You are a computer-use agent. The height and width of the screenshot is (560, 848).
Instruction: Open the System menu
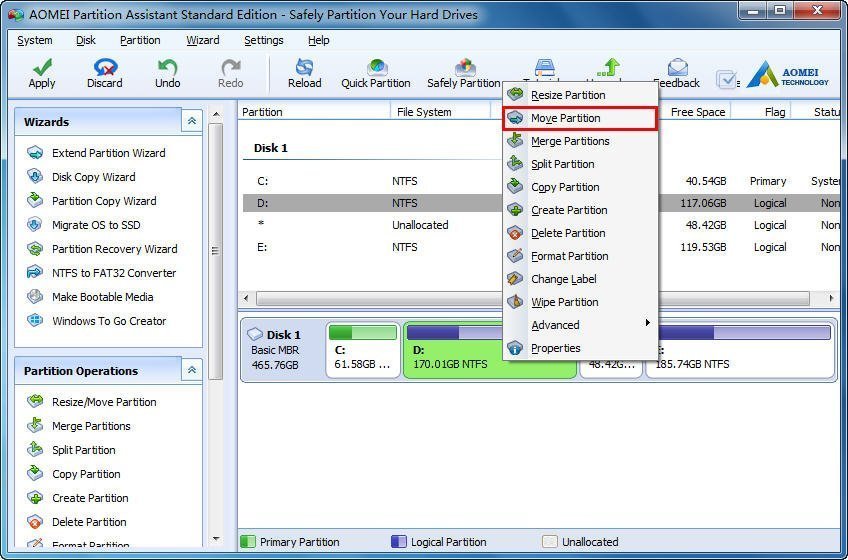(35, 40)
